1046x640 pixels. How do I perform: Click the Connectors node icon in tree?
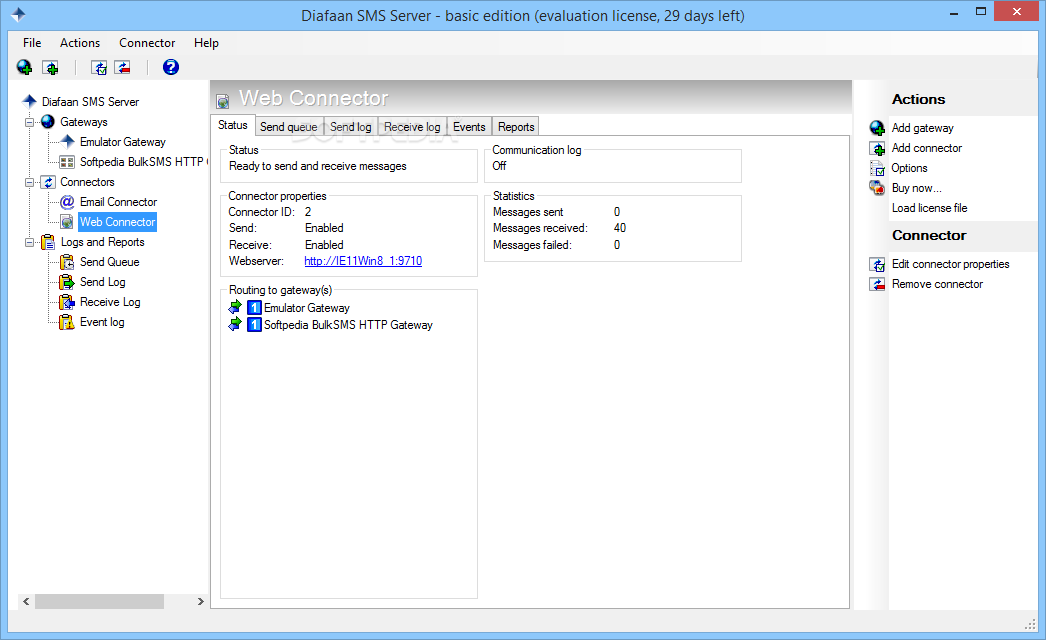tap(47, 182)
